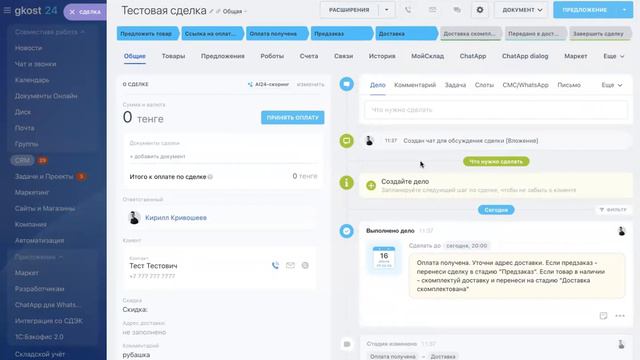Switch to the Товары tab

(x=173, y=56)
